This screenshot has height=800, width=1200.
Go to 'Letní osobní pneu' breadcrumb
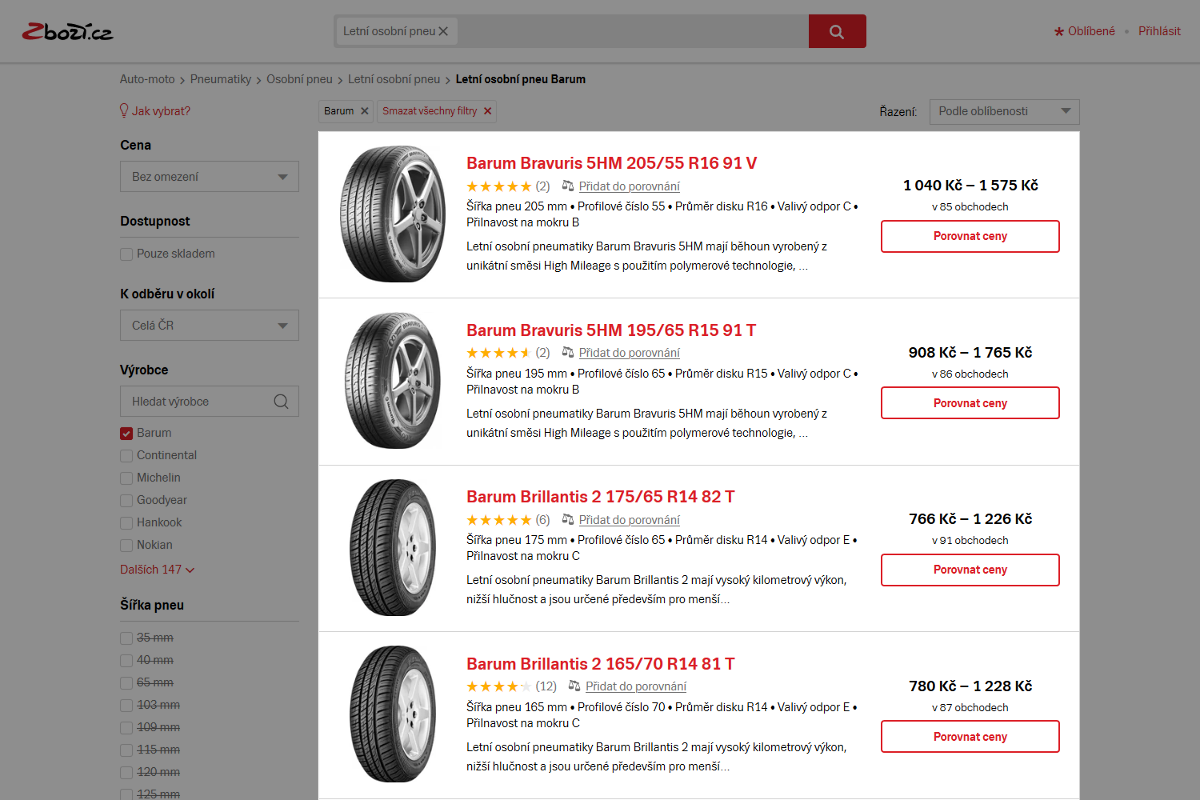pyautogui.click(x=394, y=79)
